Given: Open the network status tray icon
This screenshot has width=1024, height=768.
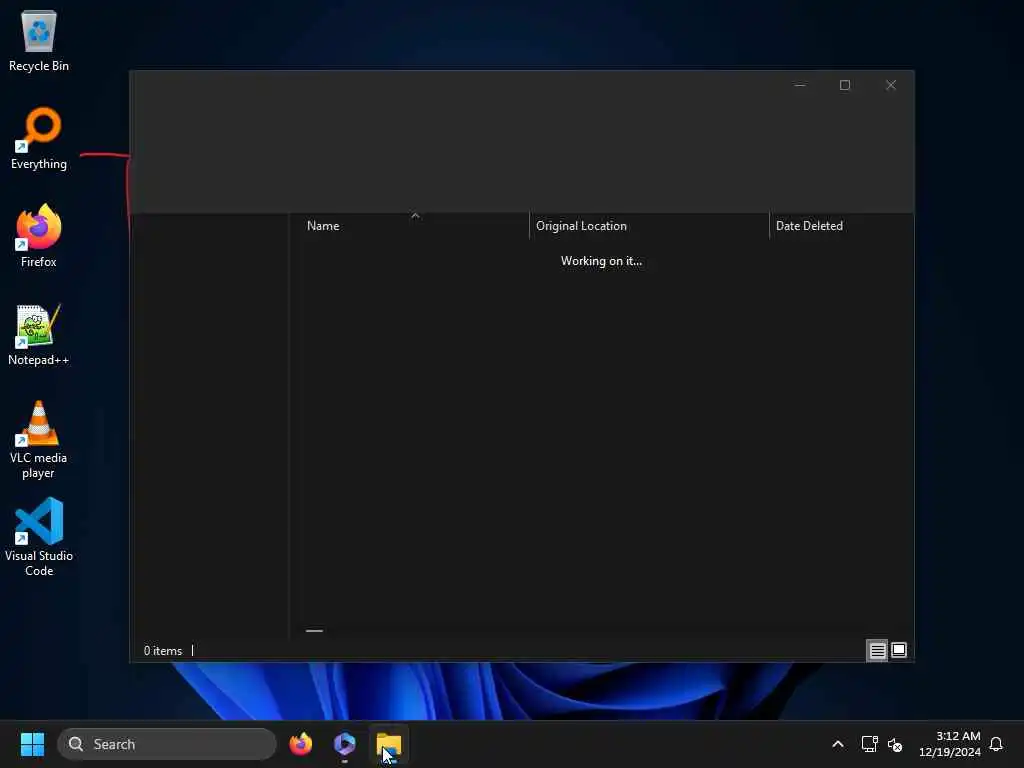Looking at the screenshot, I should pyautogui.click(x=869, y=744).
